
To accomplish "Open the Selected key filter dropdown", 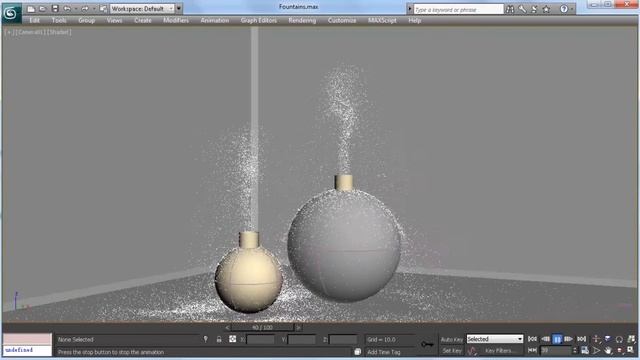I will pos(495,339).
